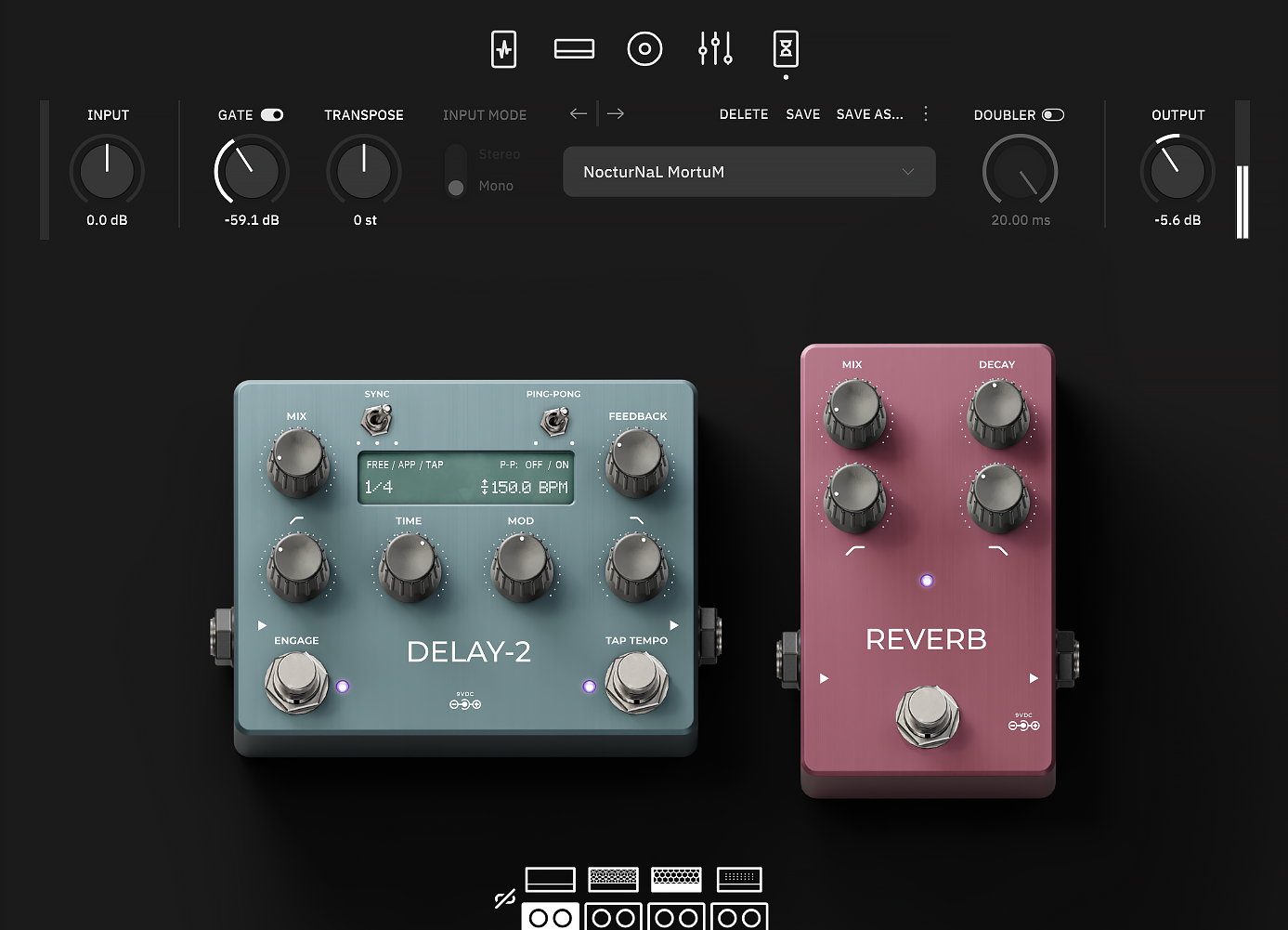Select the cabinet icon below the dotted amp

coord(739,917)
